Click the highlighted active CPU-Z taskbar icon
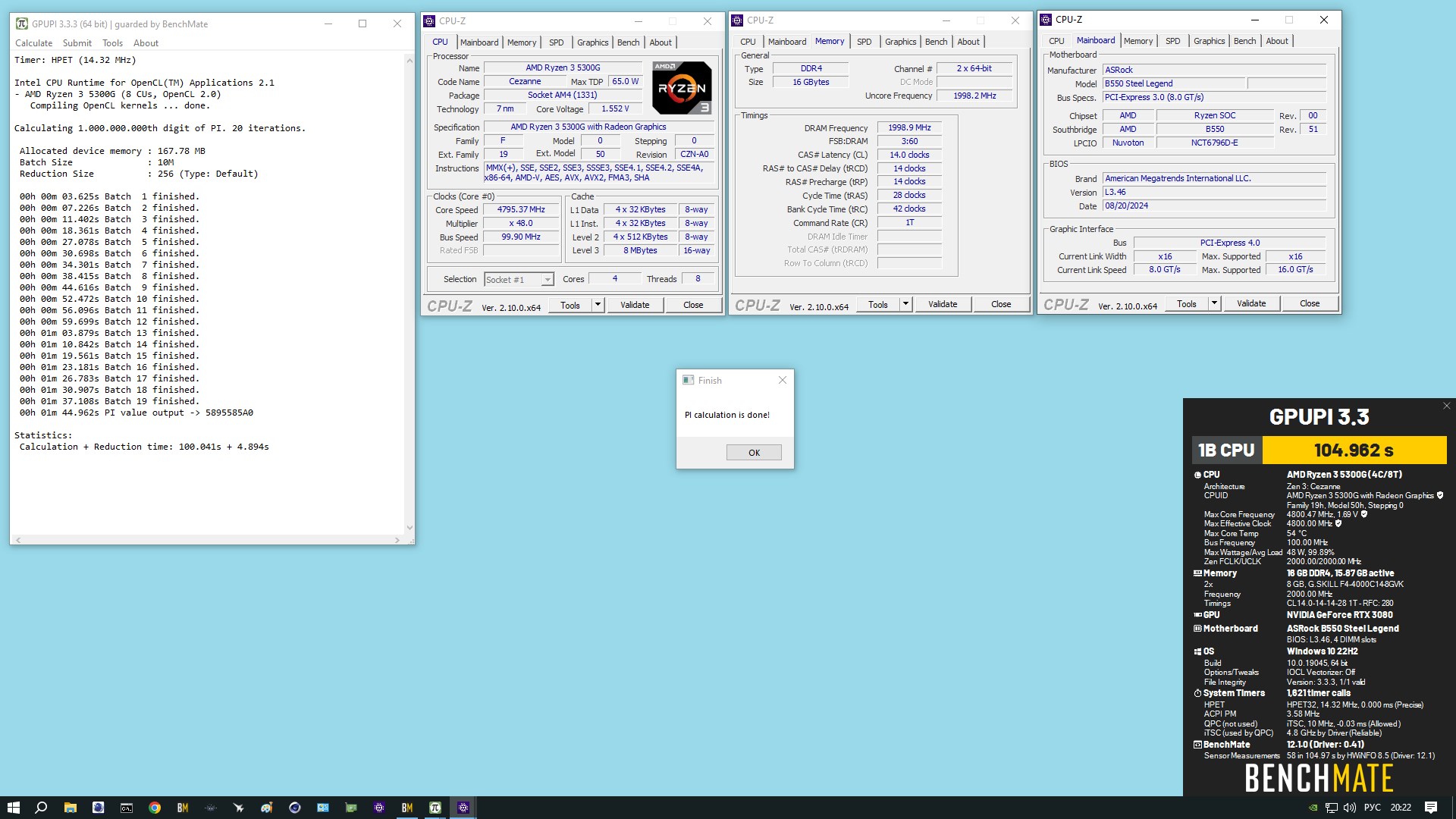The width and height of the screenshot is (1456, 819). (x=463, y=808)
